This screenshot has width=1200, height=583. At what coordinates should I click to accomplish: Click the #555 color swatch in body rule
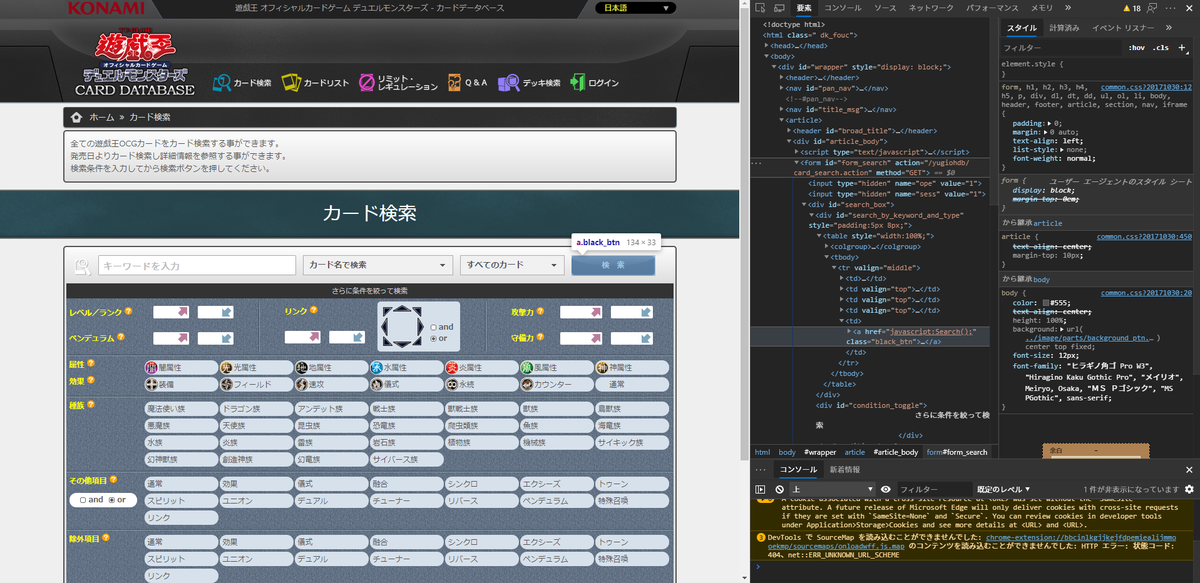[x=1046, y=302]
